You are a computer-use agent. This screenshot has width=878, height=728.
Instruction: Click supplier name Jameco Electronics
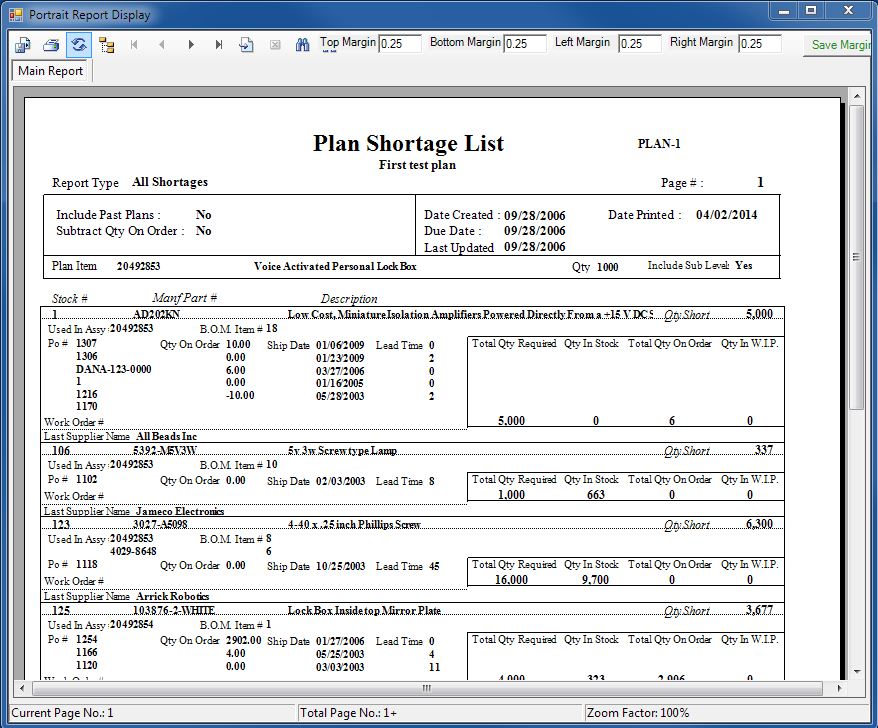click(x=180, y=511)
